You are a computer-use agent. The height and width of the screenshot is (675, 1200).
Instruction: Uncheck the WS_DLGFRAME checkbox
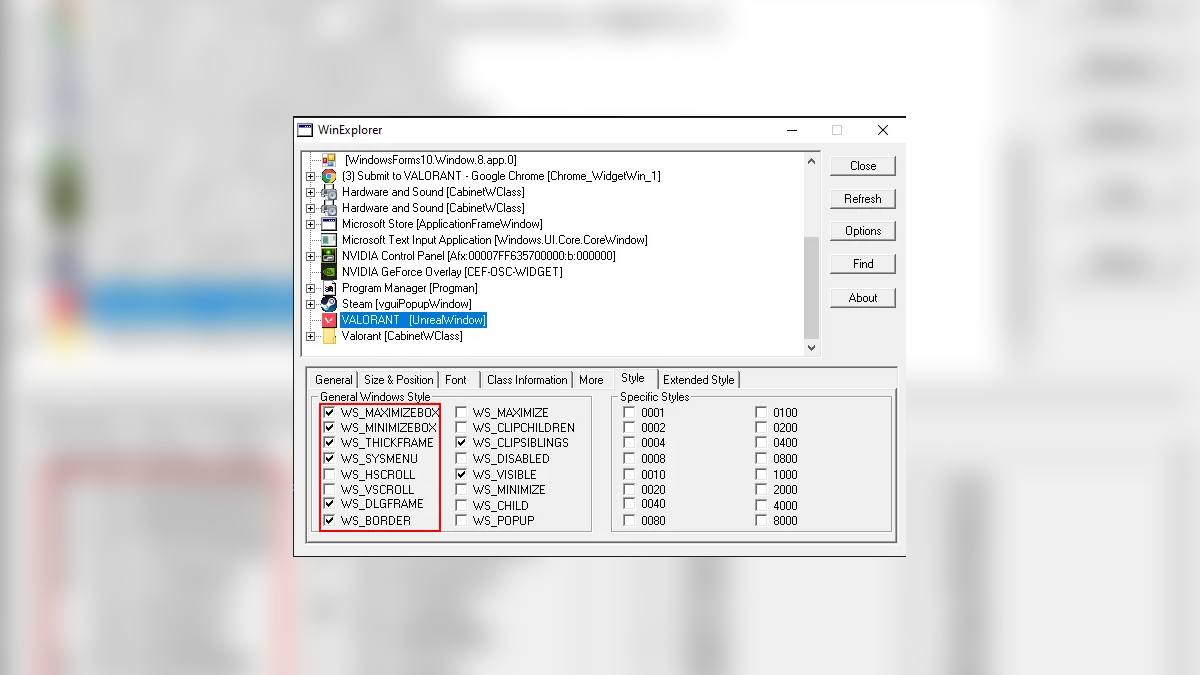click(x=329, y=504)
